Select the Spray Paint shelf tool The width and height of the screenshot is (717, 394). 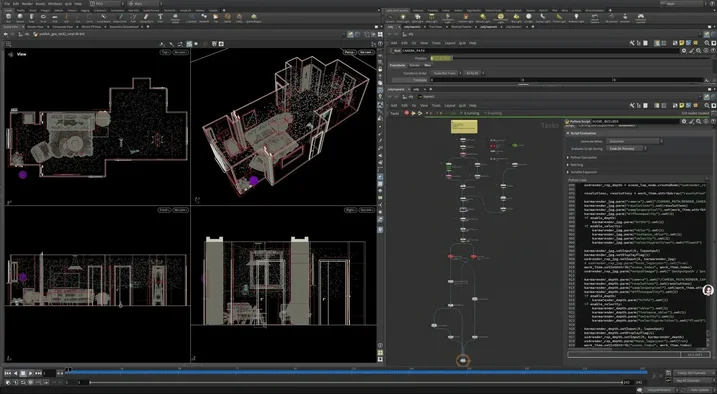[147, 18]
